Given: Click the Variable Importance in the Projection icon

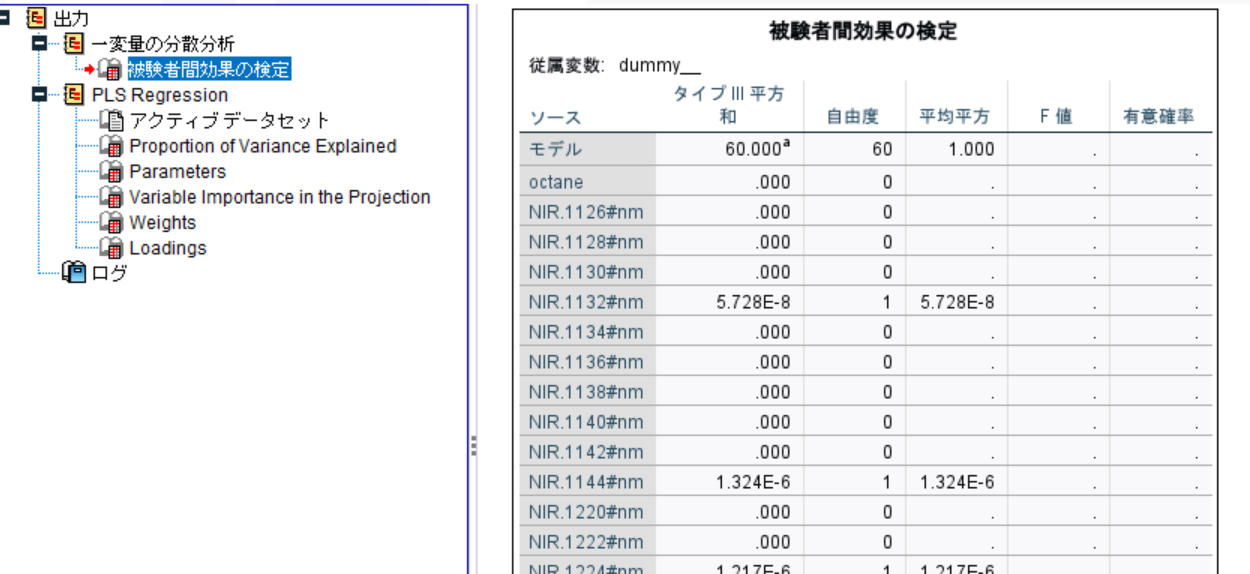Looking at the screenshot, I should point(112,197).
